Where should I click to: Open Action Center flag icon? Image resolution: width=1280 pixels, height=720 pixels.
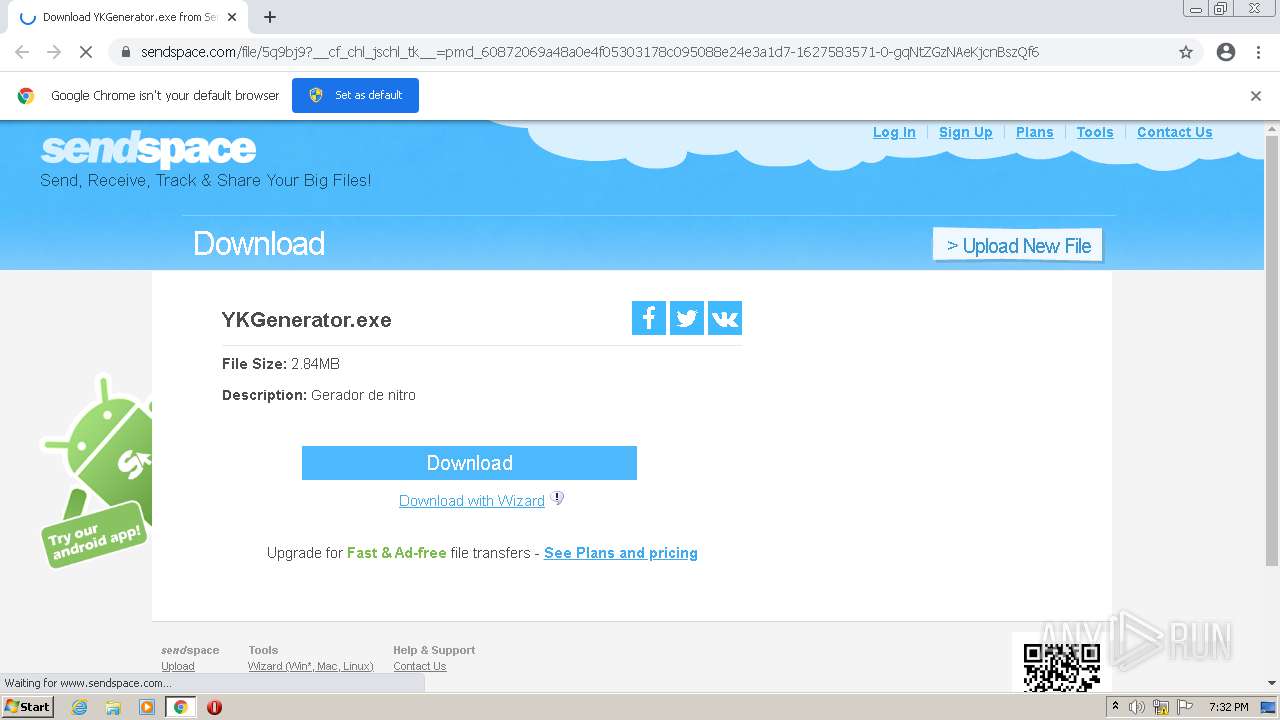(x=1185, y=707)
